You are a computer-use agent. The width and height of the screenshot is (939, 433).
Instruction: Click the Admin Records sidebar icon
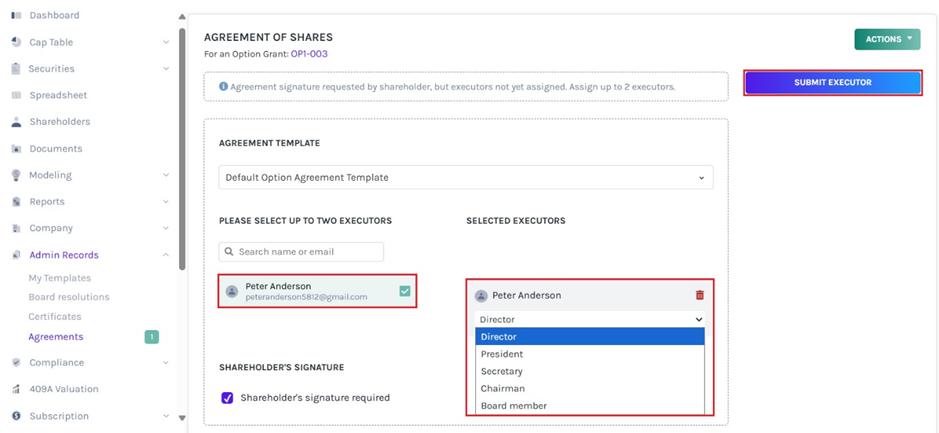pos(16,255)
